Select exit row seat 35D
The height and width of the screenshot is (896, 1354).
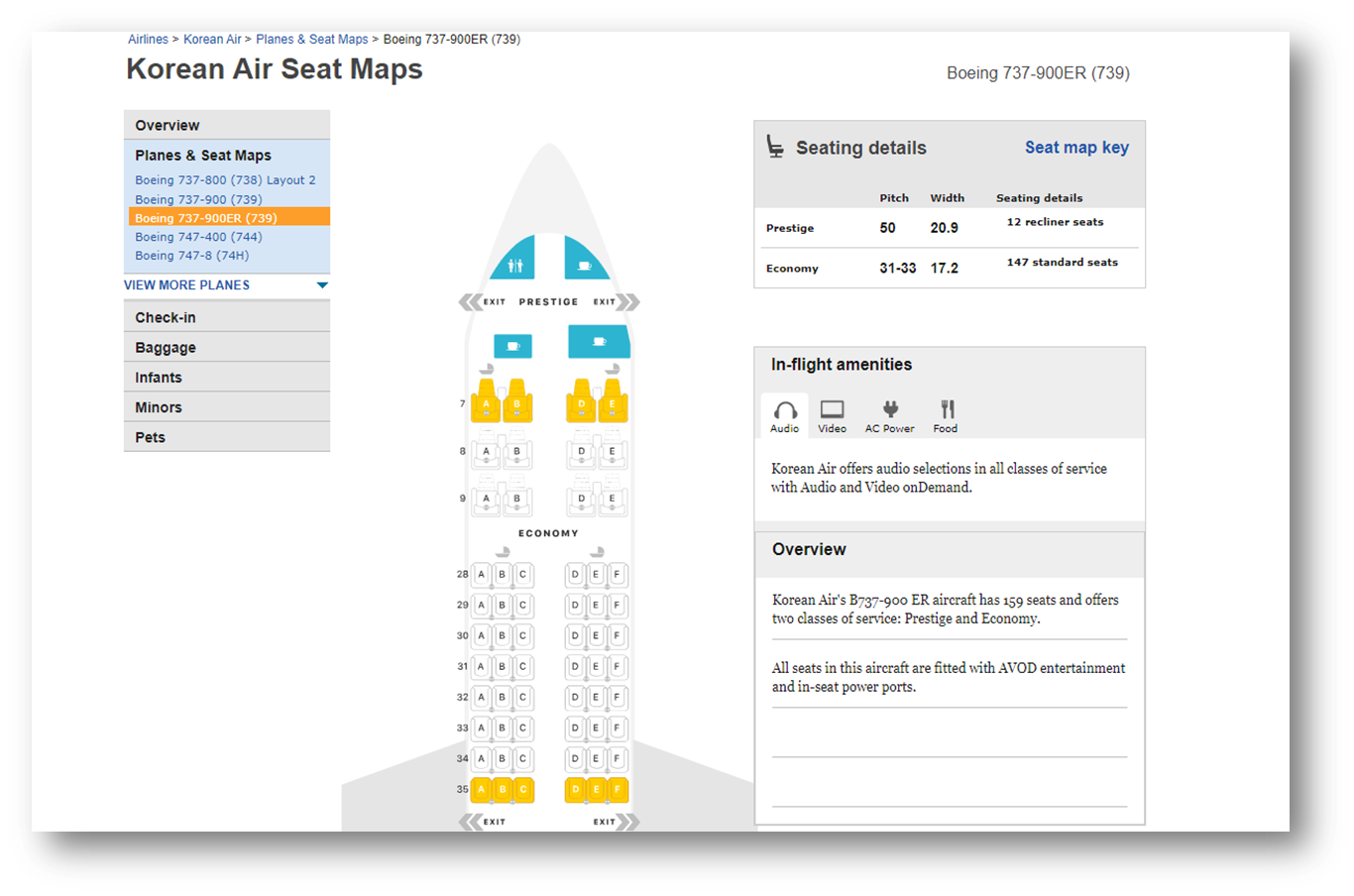pyautogui.click(x=575, y=790)
